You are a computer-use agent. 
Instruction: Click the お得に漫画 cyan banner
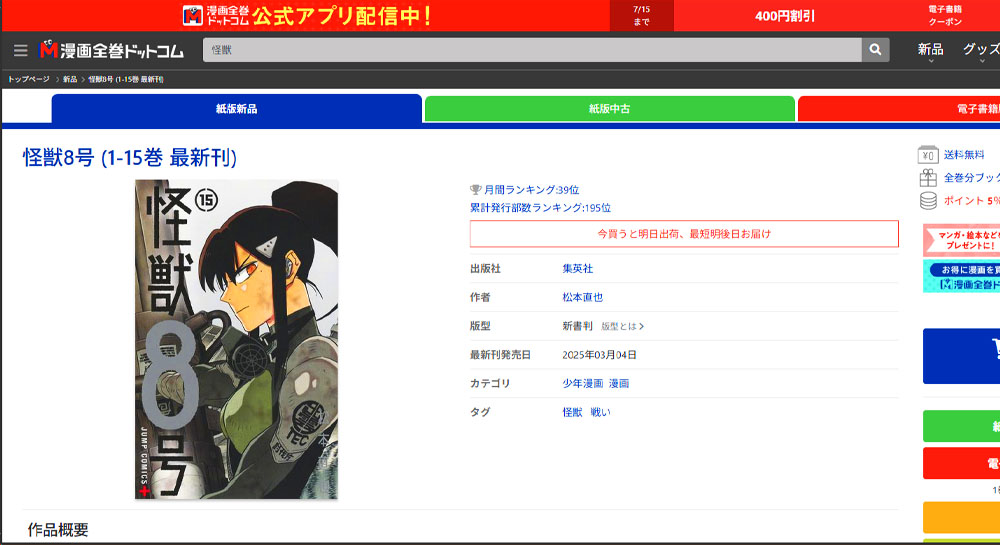click(961, 276)
